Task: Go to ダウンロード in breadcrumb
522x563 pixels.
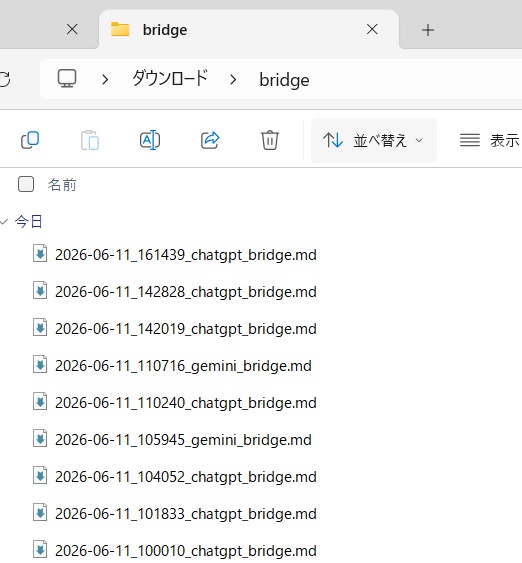Action: (170, 79)
